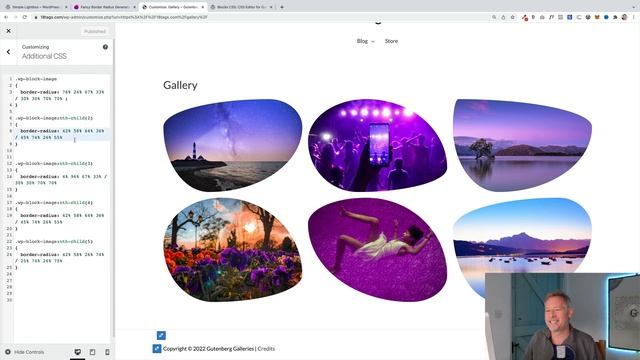Click the nth-child(4) selector line in CSS
Image resolution: width=640 pixels, height=360 pixels.
coord(54,202)
